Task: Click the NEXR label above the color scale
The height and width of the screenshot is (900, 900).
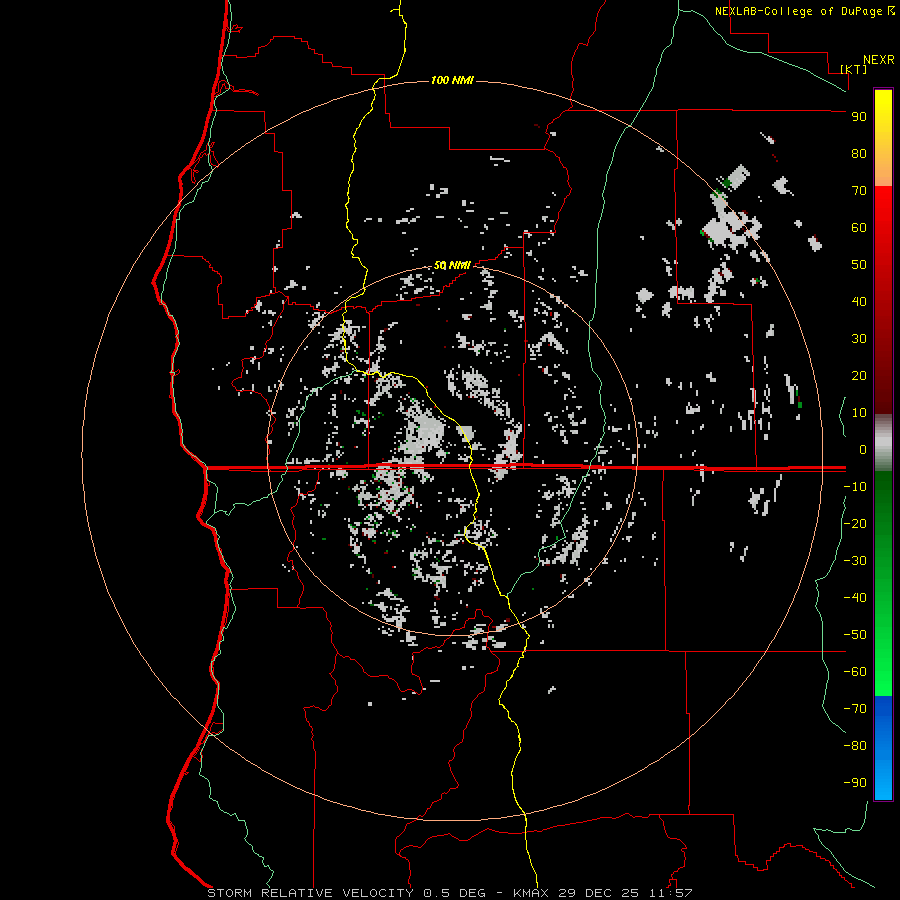Action: pyautogui.click(x=878, y=60)
